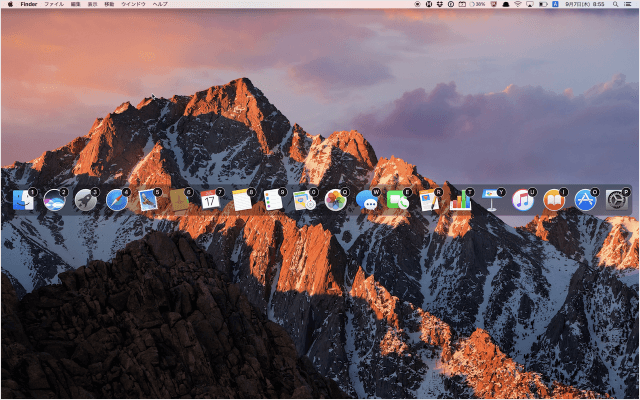Open Launchpad rocket icon
Screen dimensions: 640x400
pyautogui.click(x=85, y=200)
